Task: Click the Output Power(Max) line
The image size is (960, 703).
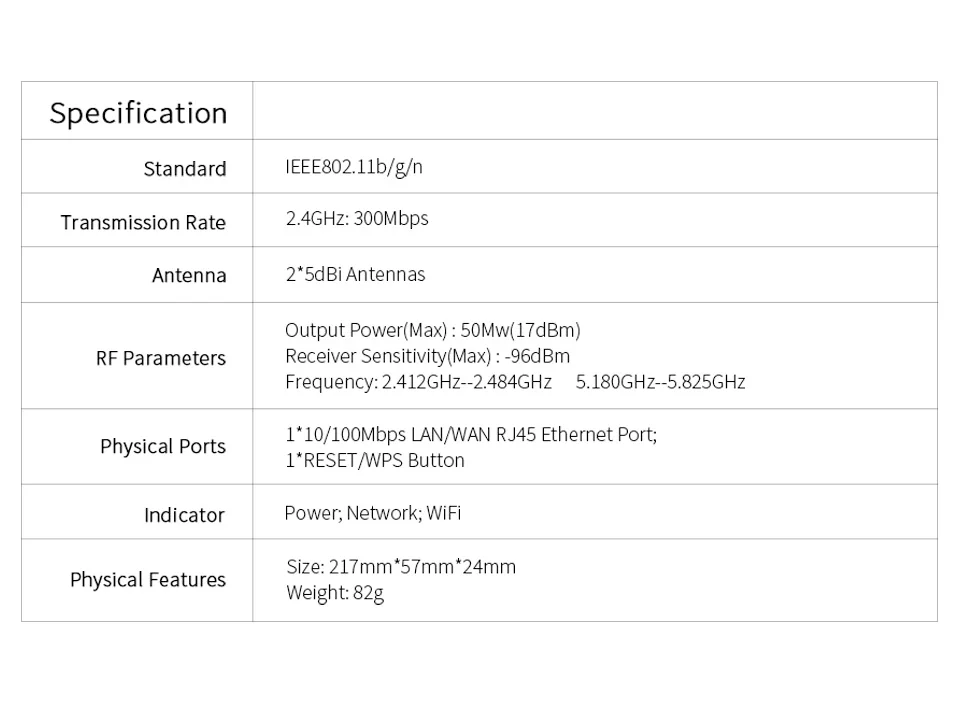Action: 433,331
